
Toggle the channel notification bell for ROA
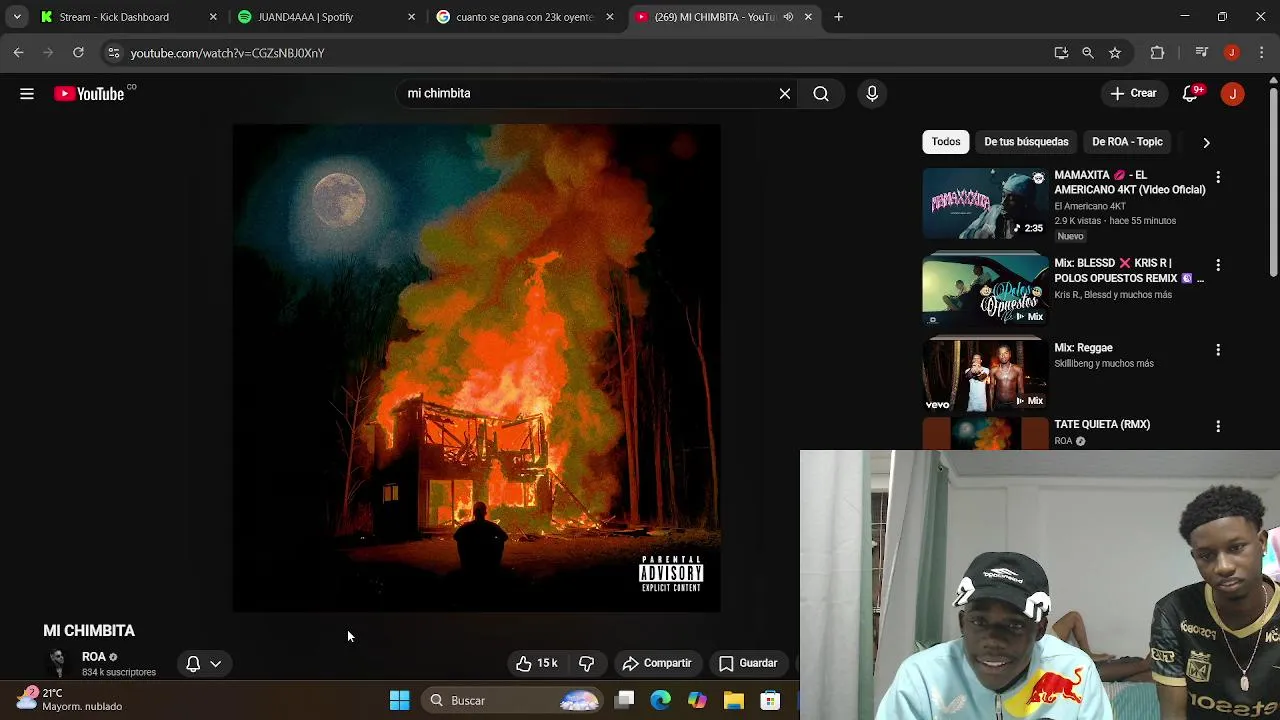[193, 663]
